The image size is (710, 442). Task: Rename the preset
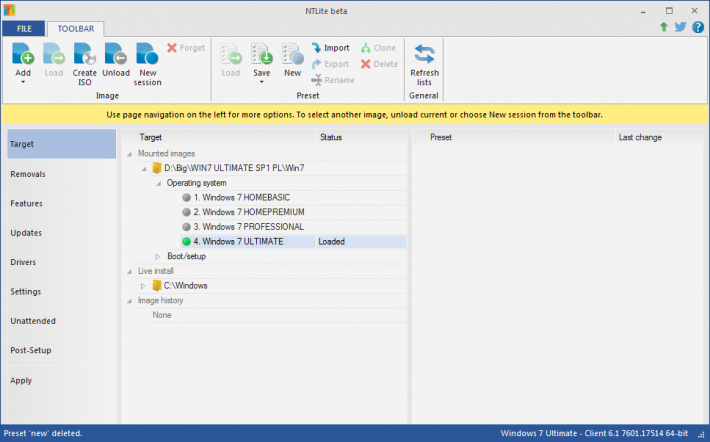coord(333,80)
